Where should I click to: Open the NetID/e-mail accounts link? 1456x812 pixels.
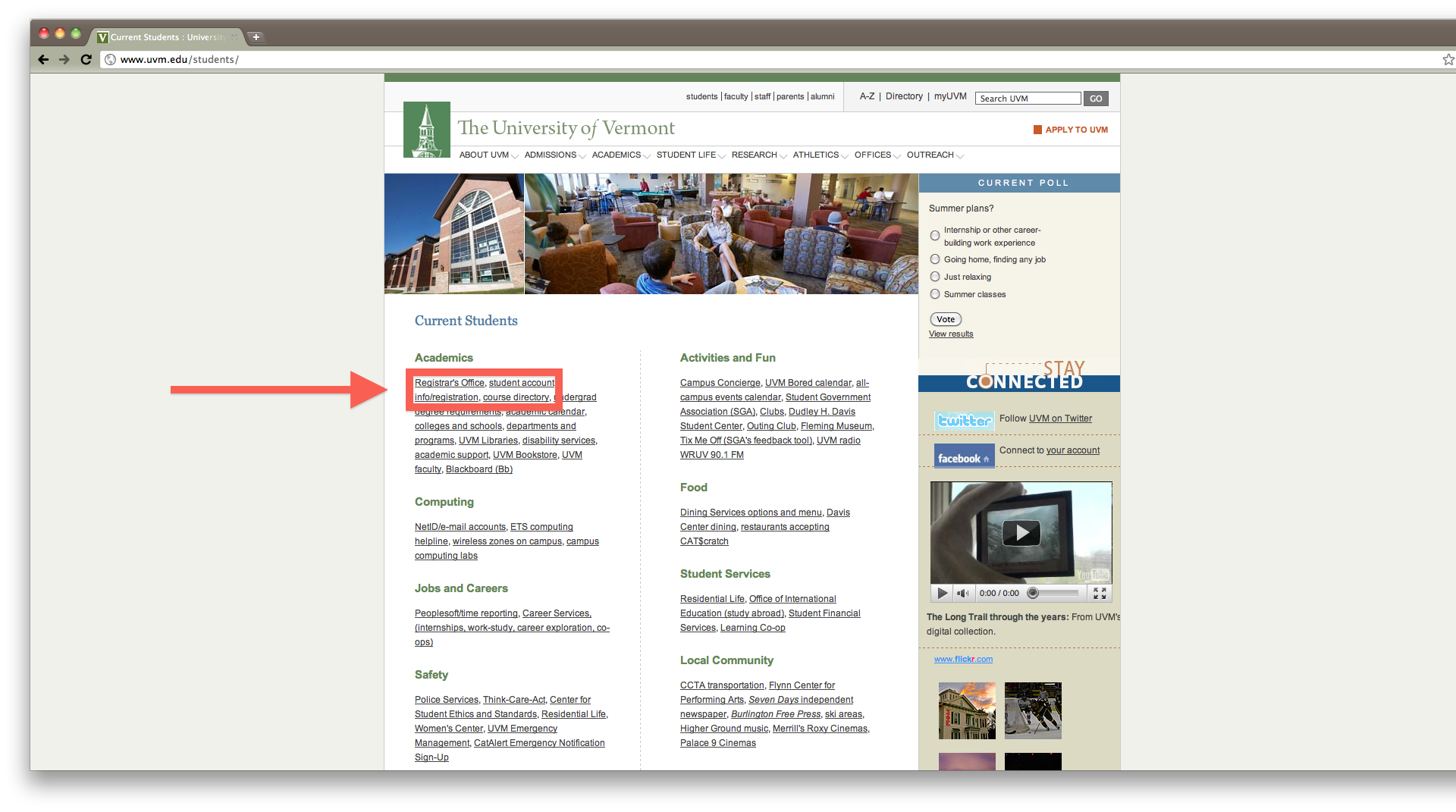click(x=460, y=527)
